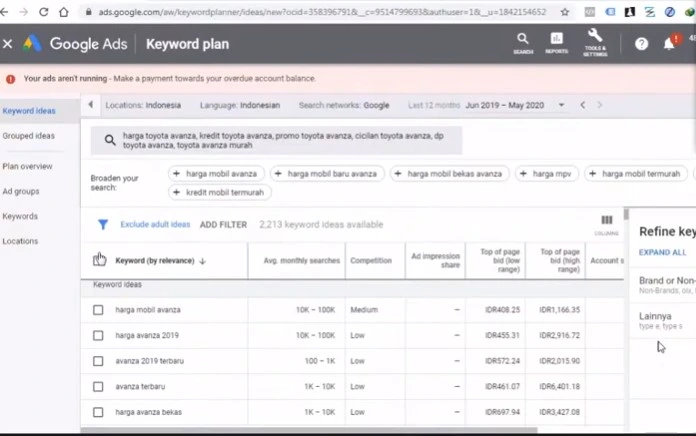Click the 'Jun 2019 – May 2020' date range
The height and width of the screenshot is (436, 696).
click(x=504, y=105)
